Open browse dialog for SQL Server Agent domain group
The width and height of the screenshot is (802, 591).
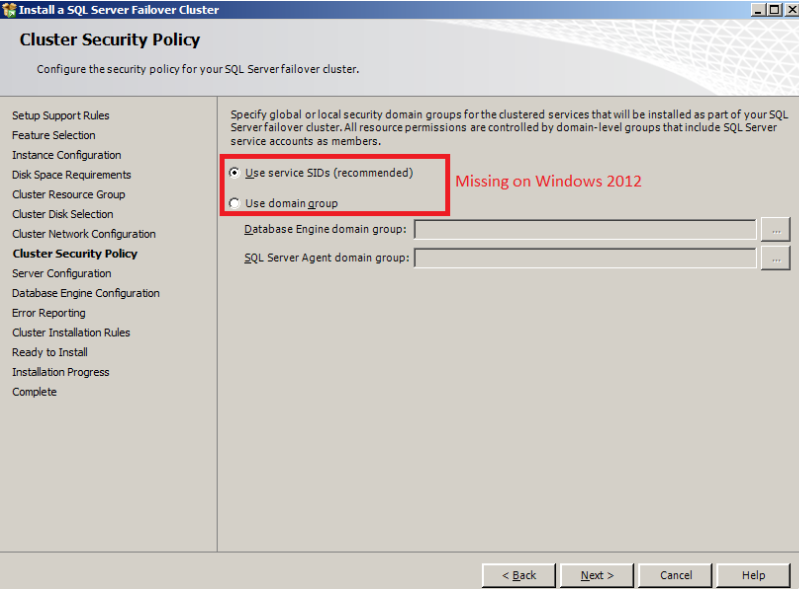tap(775, 257)
